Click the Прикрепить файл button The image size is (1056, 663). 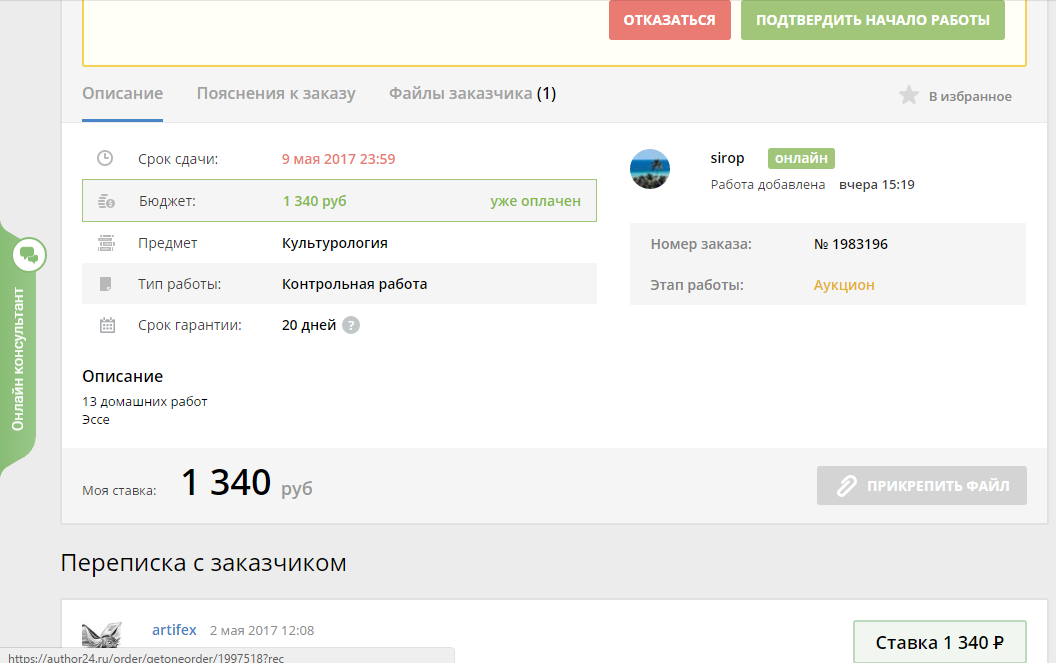tap(921, 486)
